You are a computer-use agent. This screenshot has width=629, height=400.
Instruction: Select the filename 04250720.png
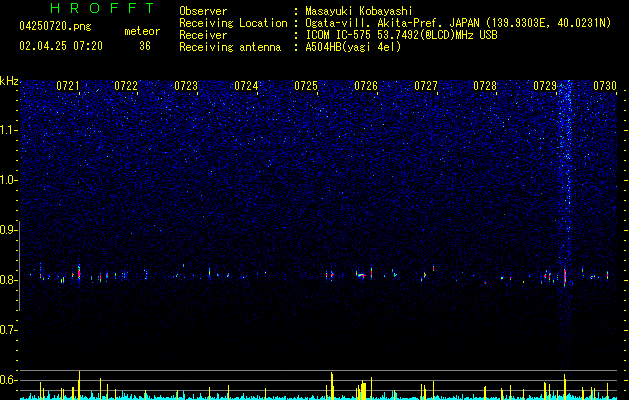point(55,26)
